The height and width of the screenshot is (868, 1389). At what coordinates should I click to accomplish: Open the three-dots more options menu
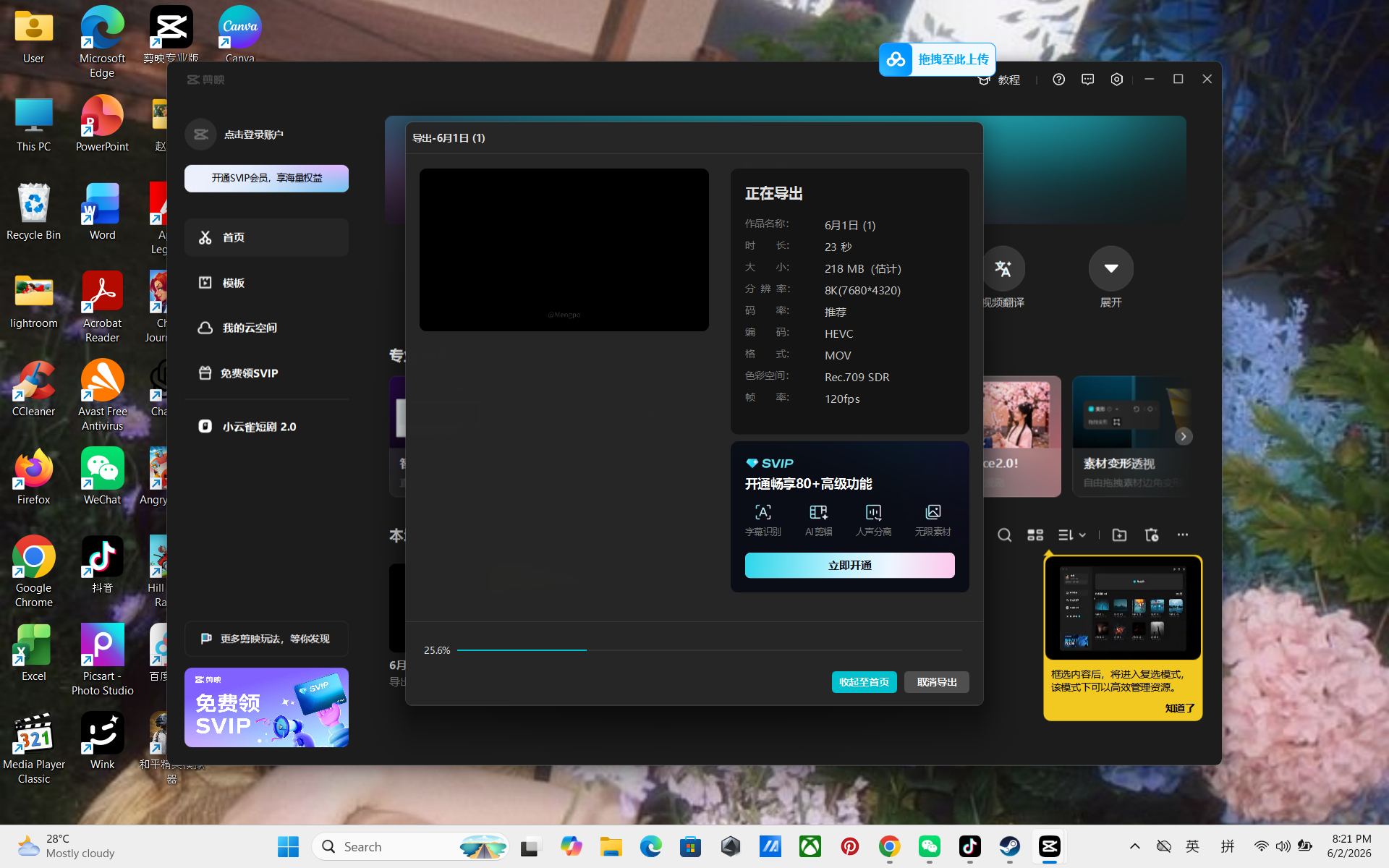[x=1182, y=535]
